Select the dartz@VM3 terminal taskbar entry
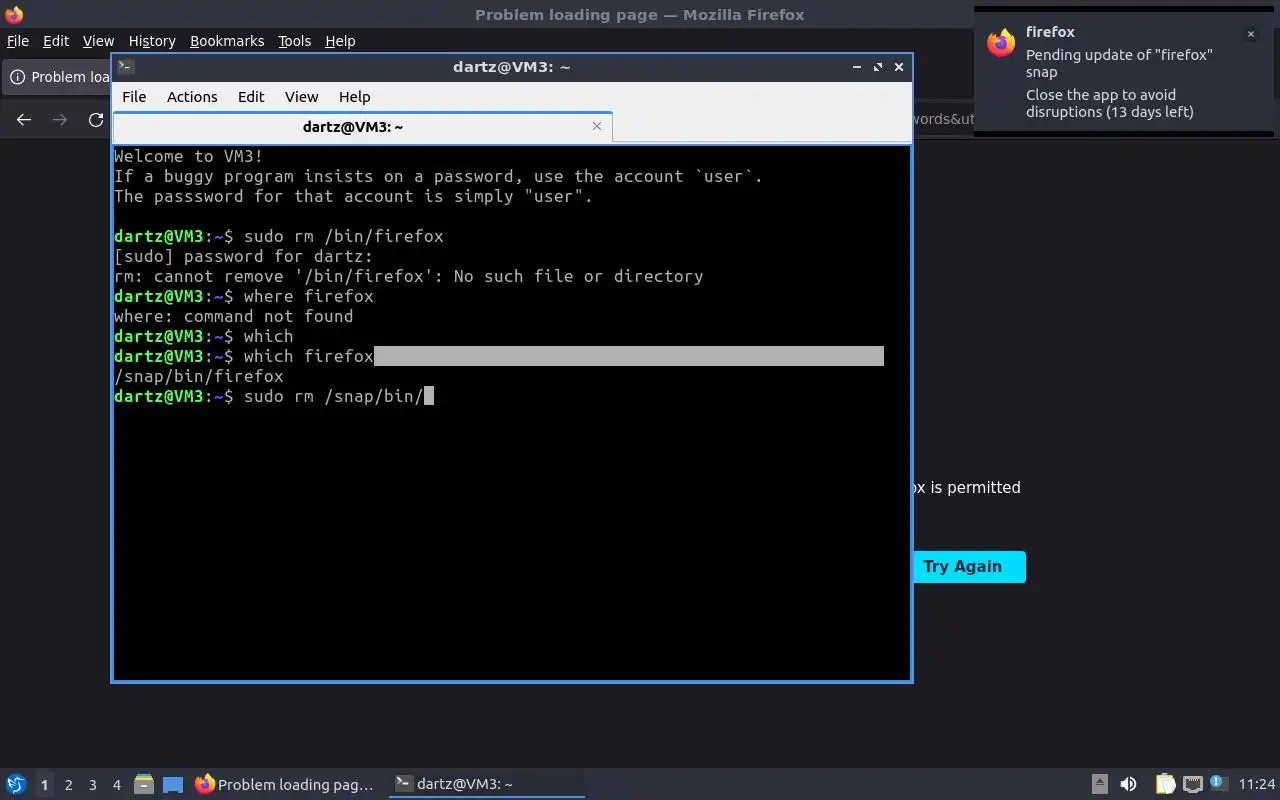 pos(486,784)
